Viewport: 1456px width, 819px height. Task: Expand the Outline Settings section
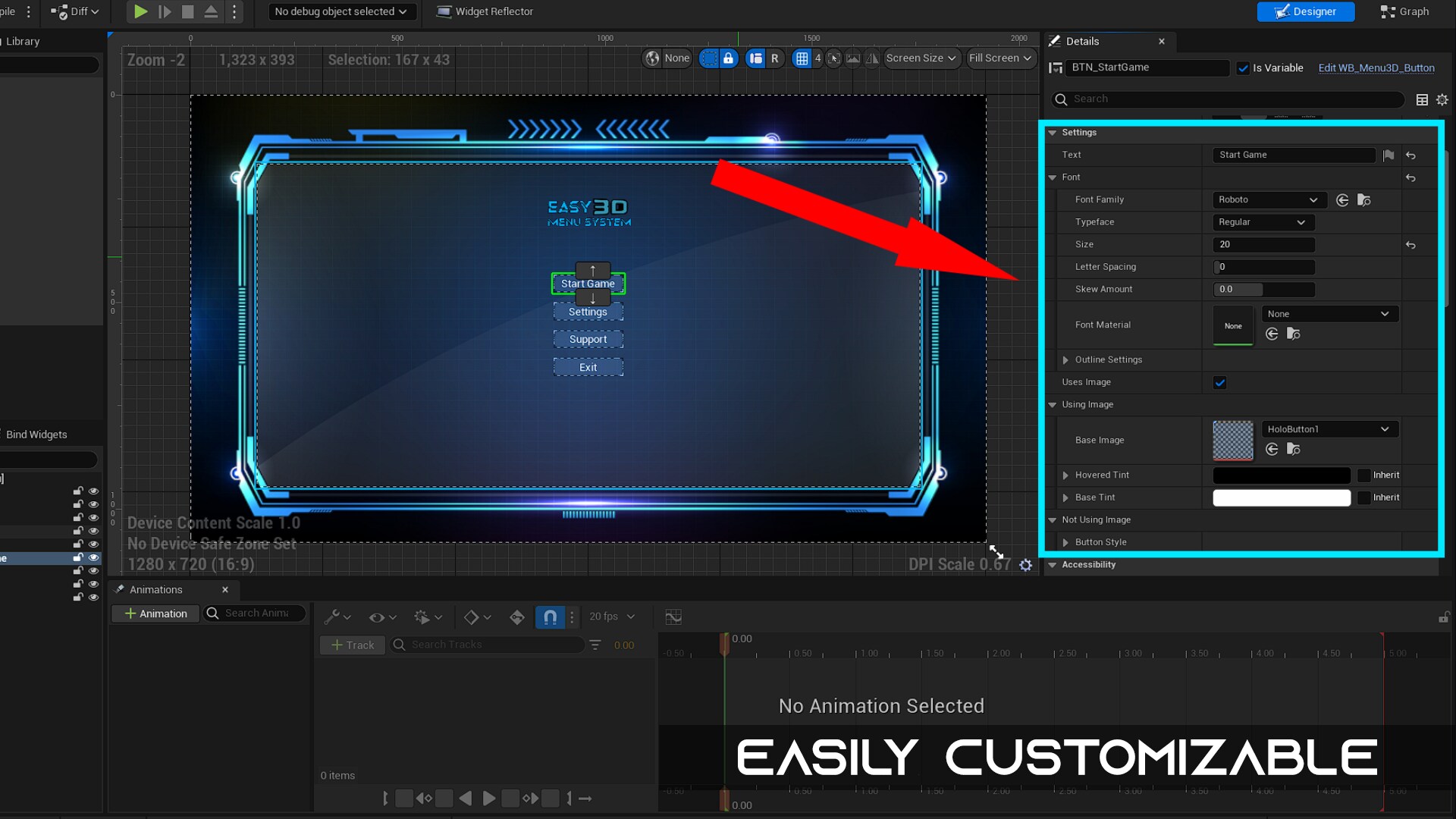(1065, 360)
